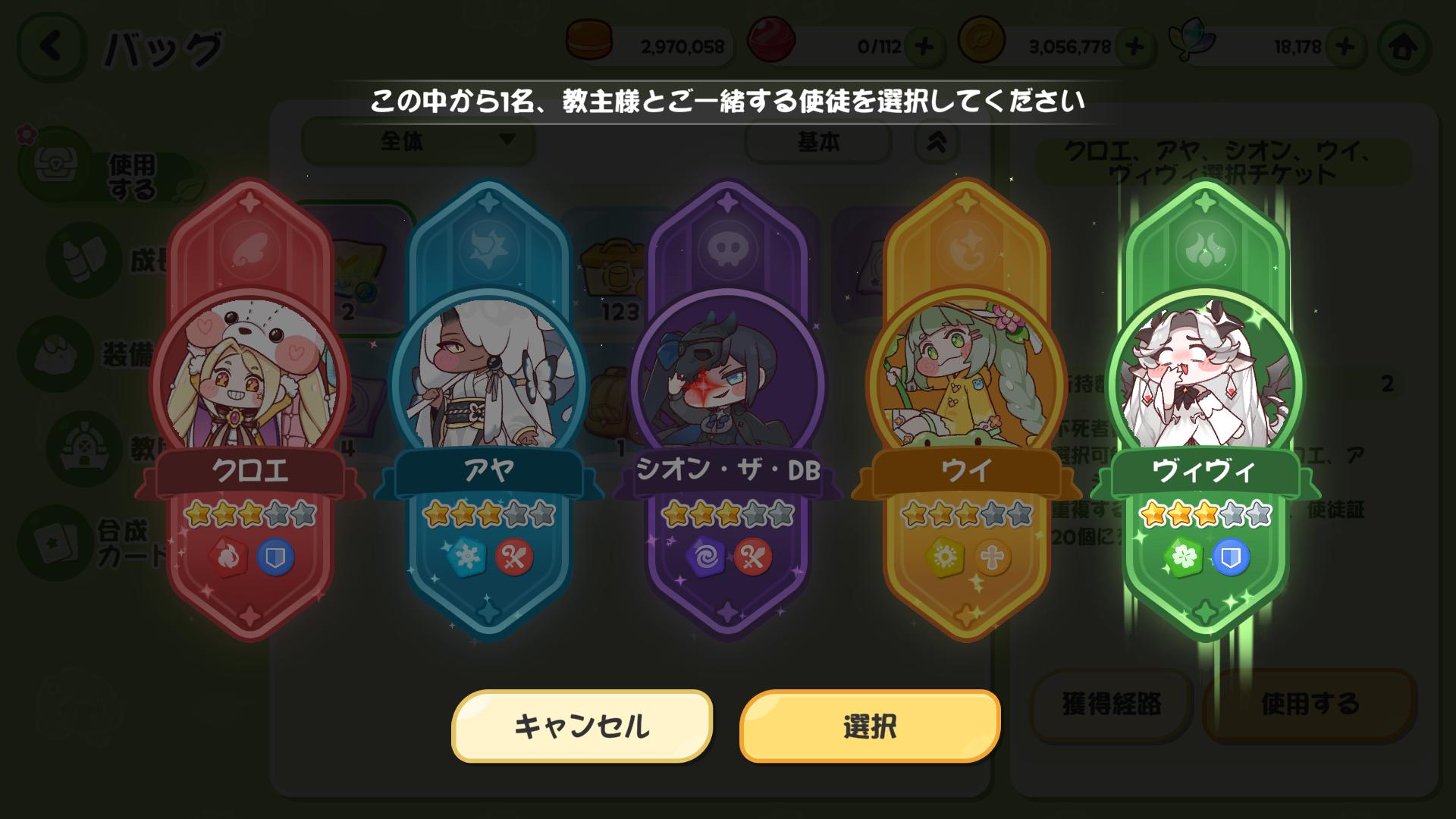Viewport: 1456px width, 819px height.
Task: Click the skull emblem atop the purple card
Action: 728,249
